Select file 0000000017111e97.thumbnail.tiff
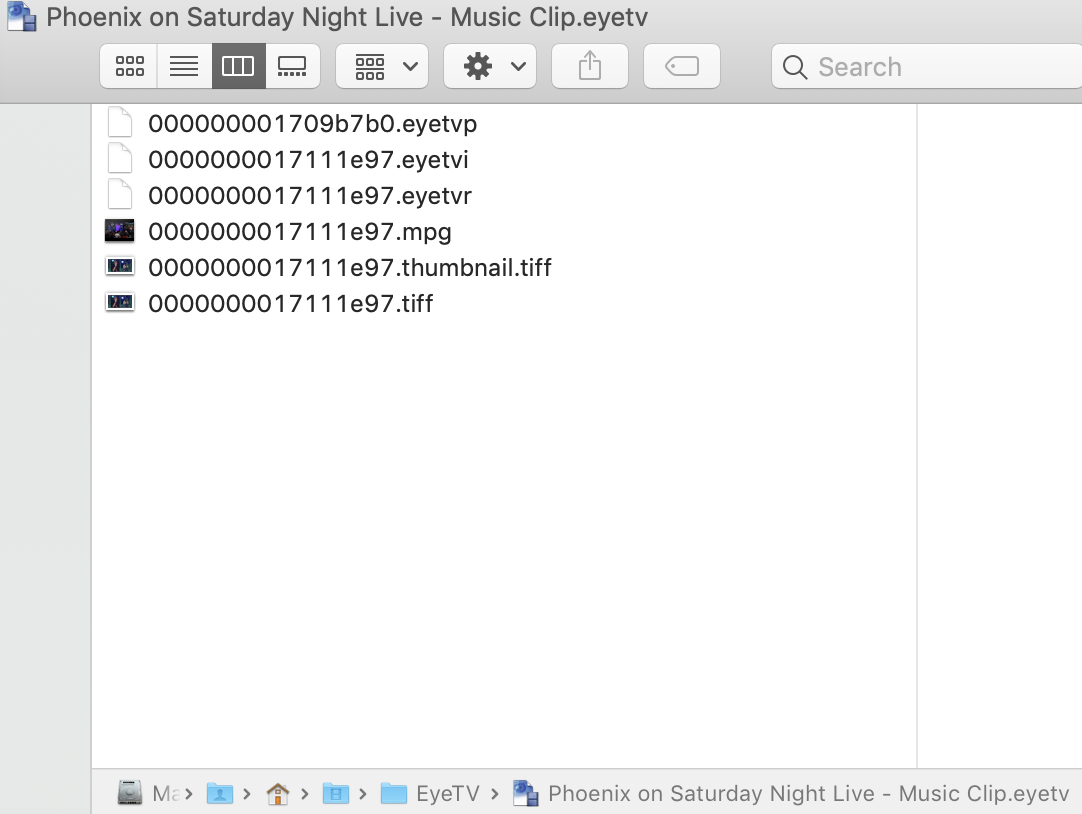The height and width of the screenshot is (814, 1082). (x=350, y=268)
